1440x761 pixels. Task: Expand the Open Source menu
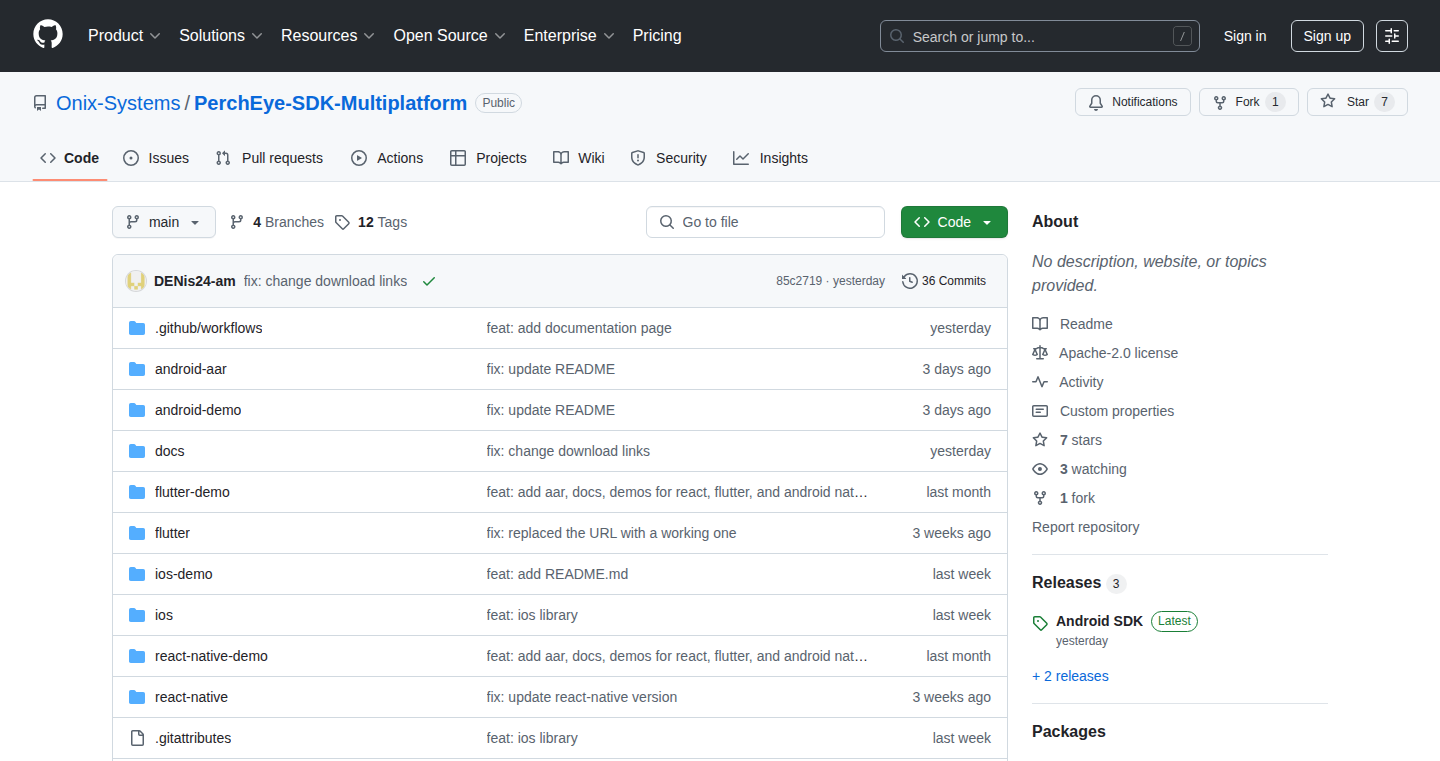(450, 36)
